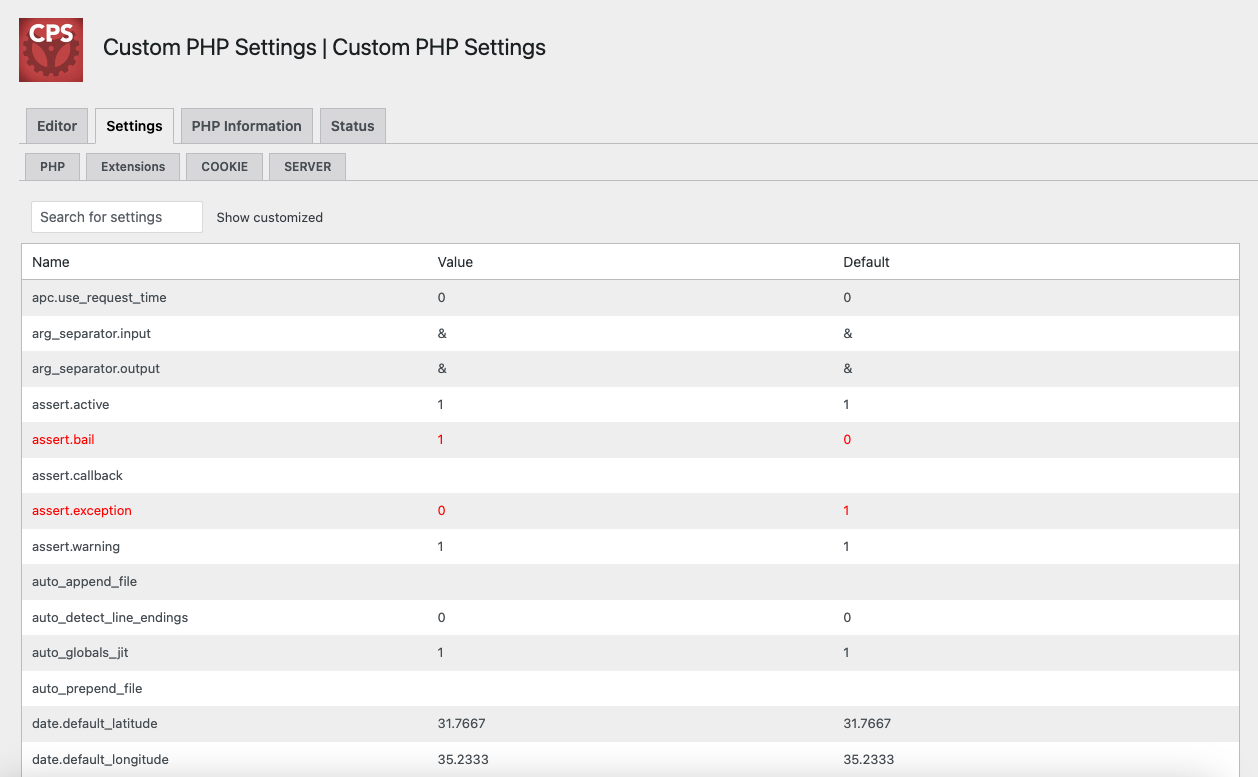Open the PHP Information tab
This screenshot has width=1258, height=777.
point(246,125)
